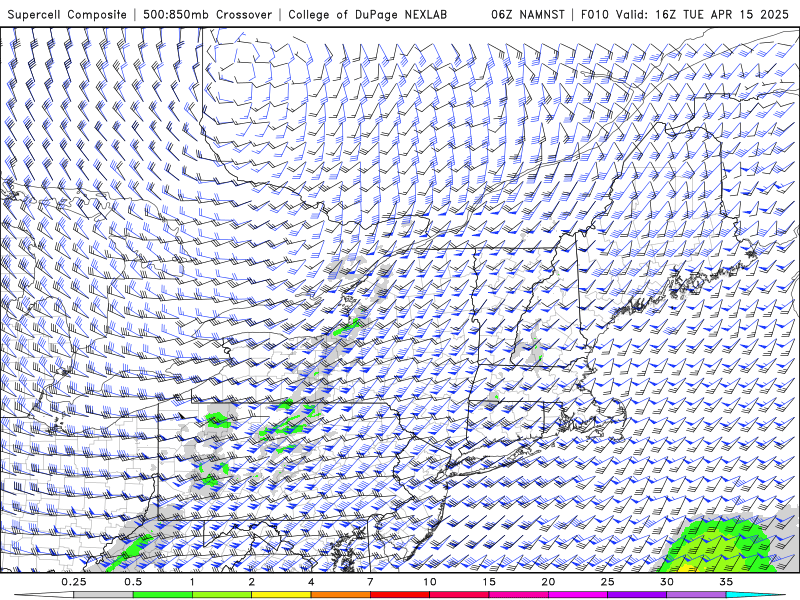Click the "1" legend value
This screenshot has height=600, width=800.
[192, 582]
